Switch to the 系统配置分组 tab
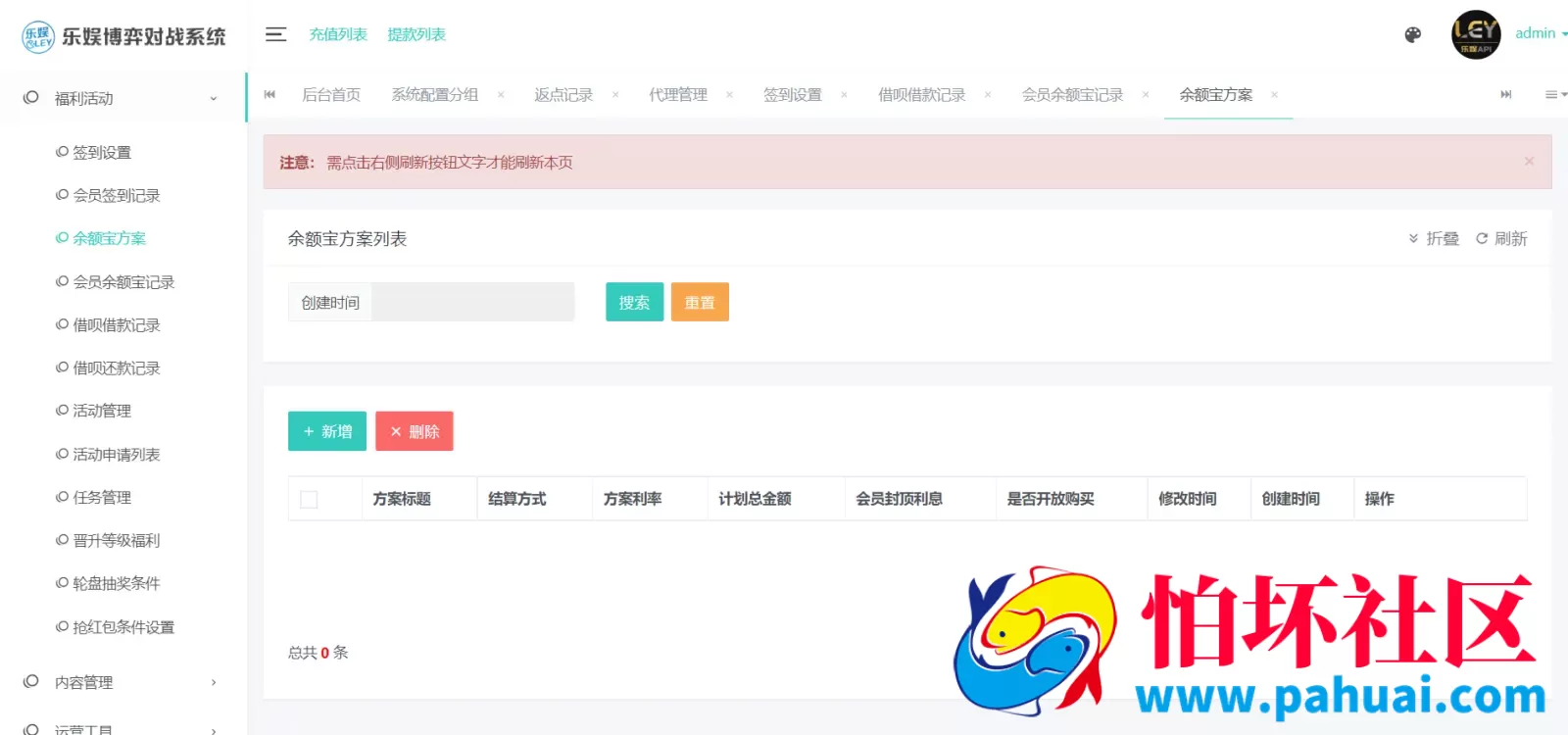This screenshot has width=1568, height=735. 434,95
